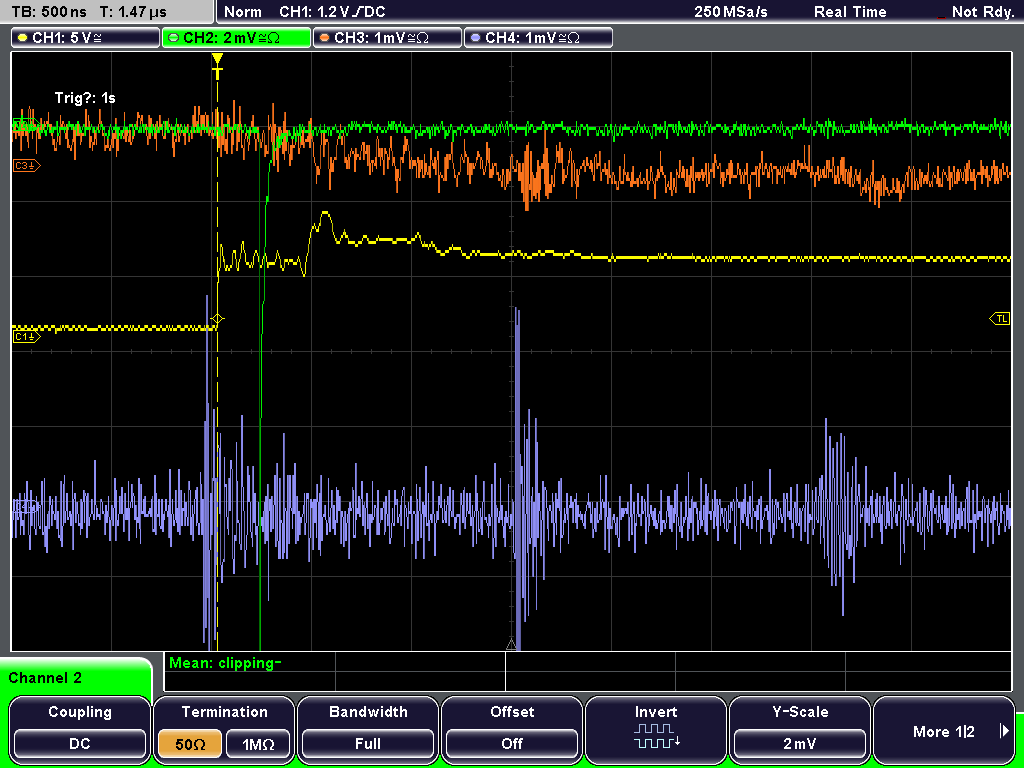The image size is (1024, 768).
Task: Click the Mean: clipping measurement result
Action: point(225,664)
